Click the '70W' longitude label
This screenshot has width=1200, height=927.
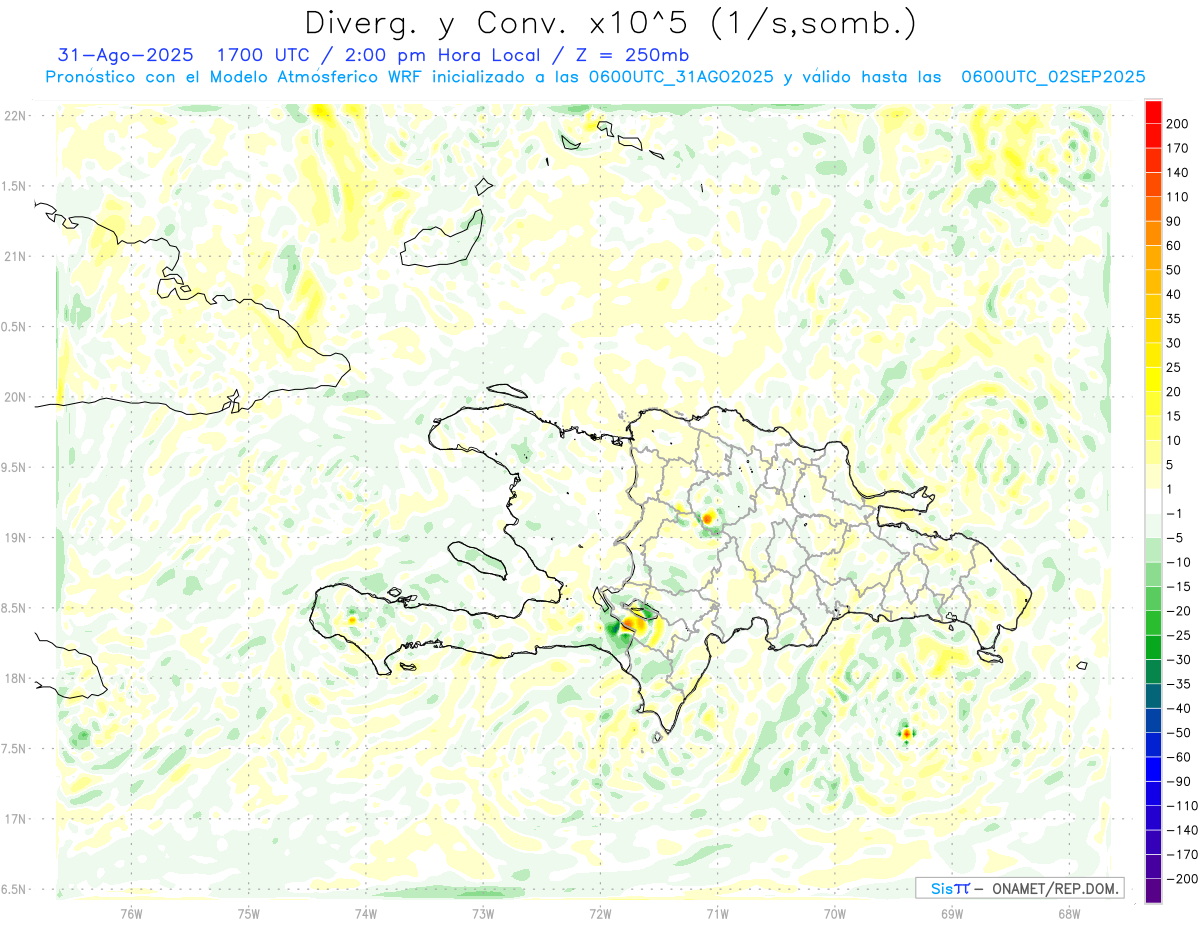pyautogui.click(x=834, y=912)
